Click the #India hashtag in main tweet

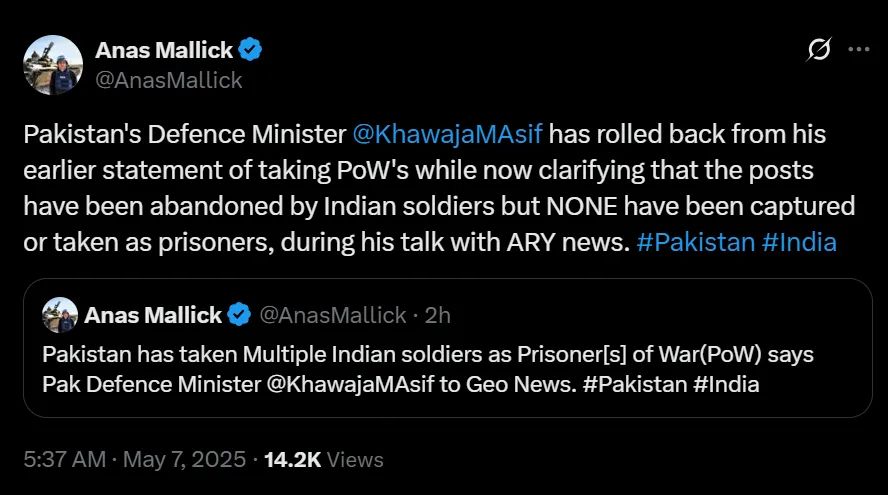(x=799, y=242)
